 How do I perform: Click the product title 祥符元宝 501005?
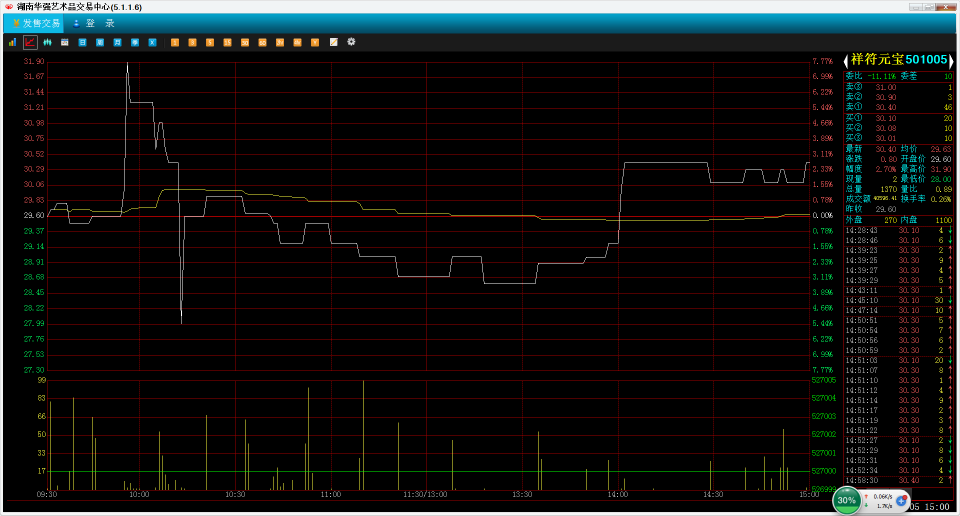pyautogui.click(x=899, y=59)
